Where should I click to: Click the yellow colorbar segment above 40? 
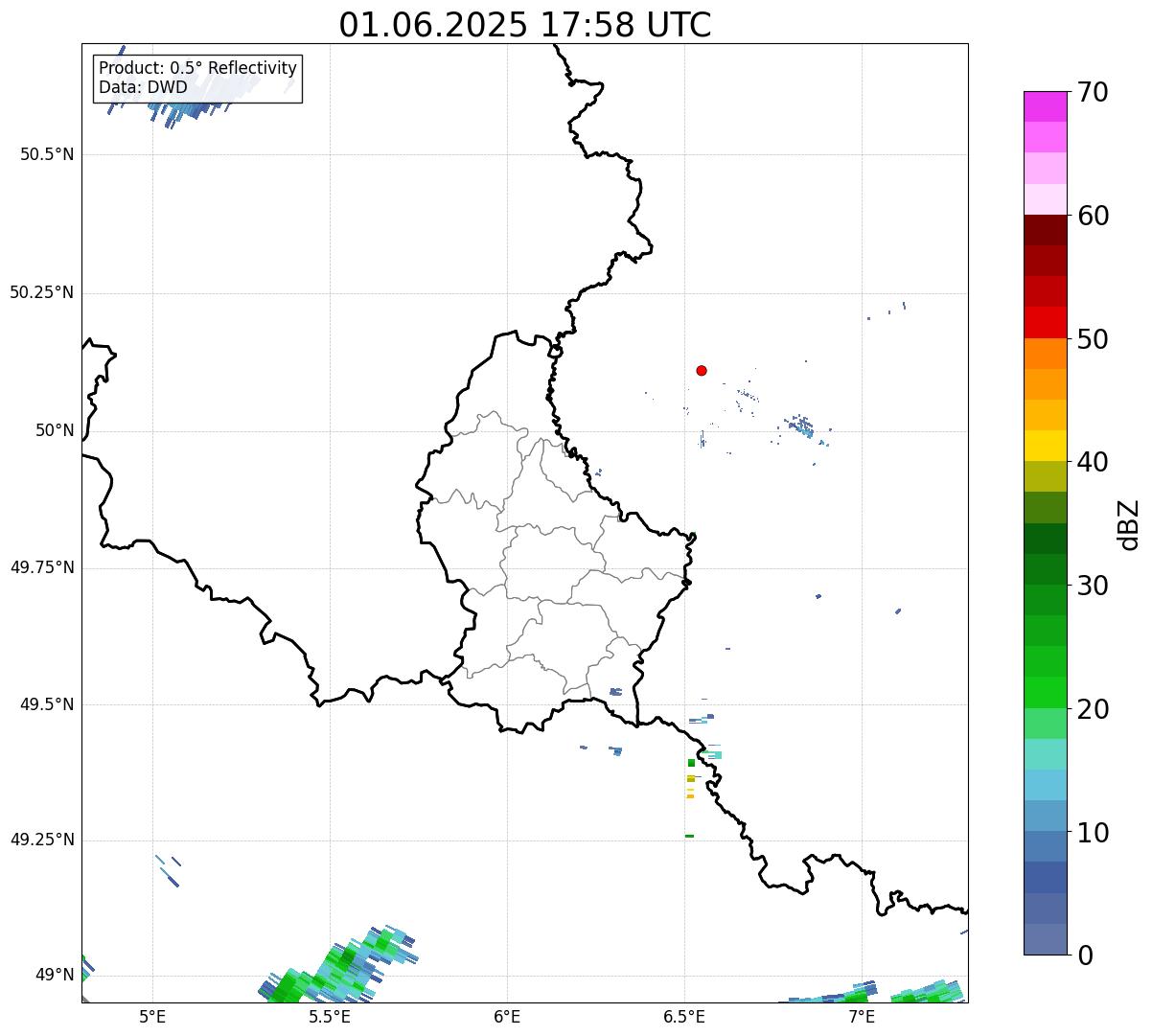tap(1046, 446)
